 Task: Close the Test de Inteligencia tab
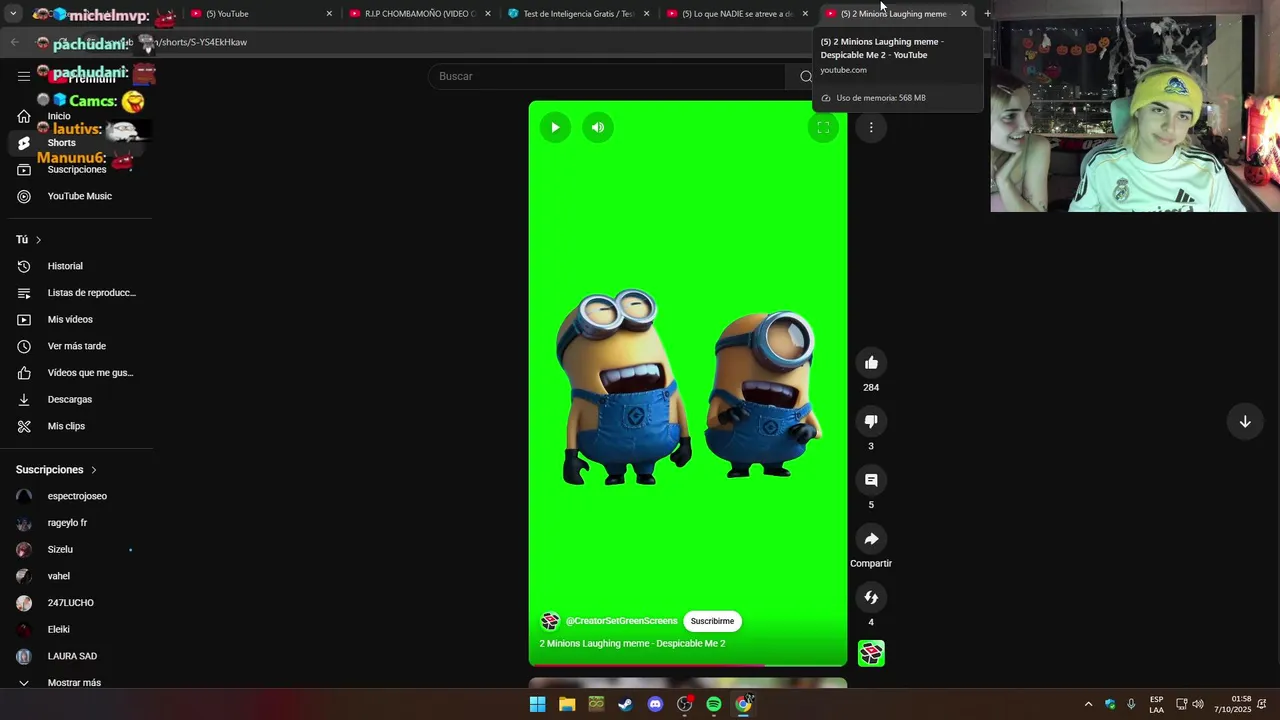point(647,14)
